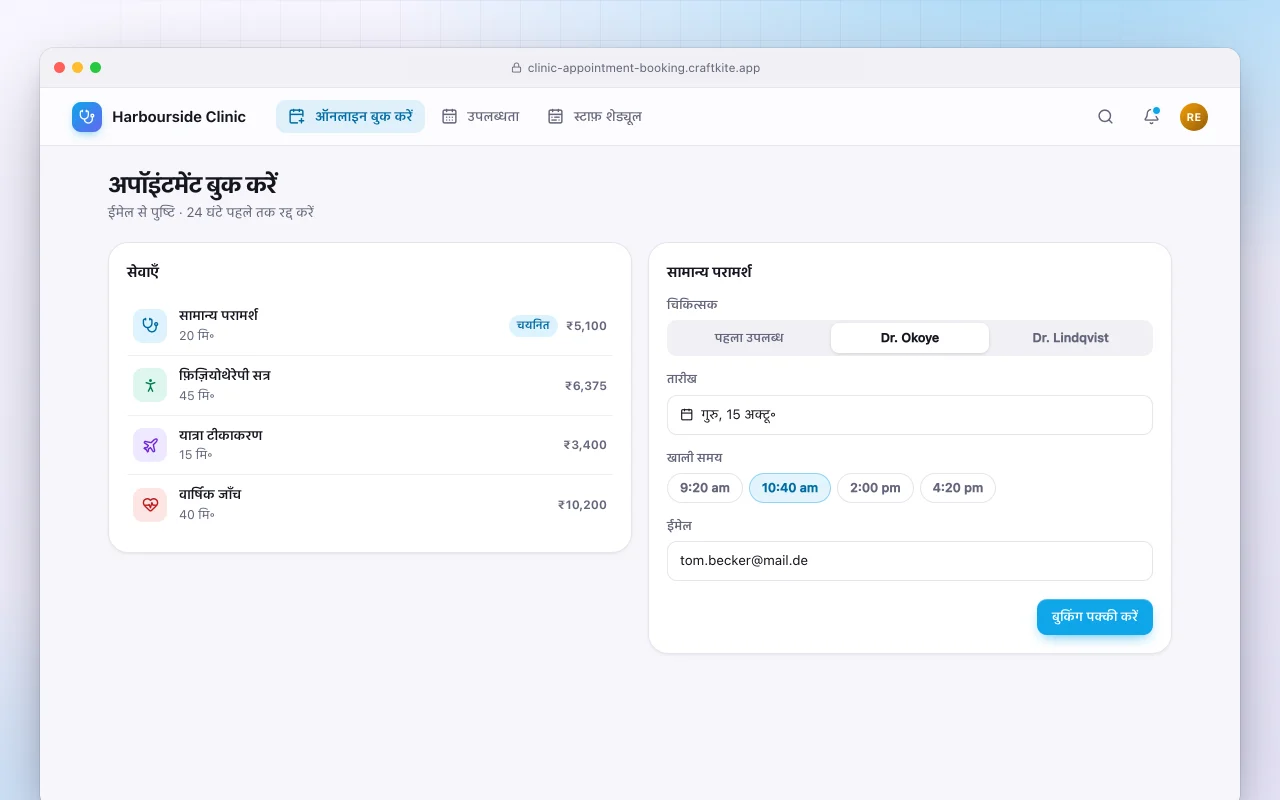Select the फ़िज़ियोथेरेपी सत्र service row

pyautogui.click(x=370, y=385)
